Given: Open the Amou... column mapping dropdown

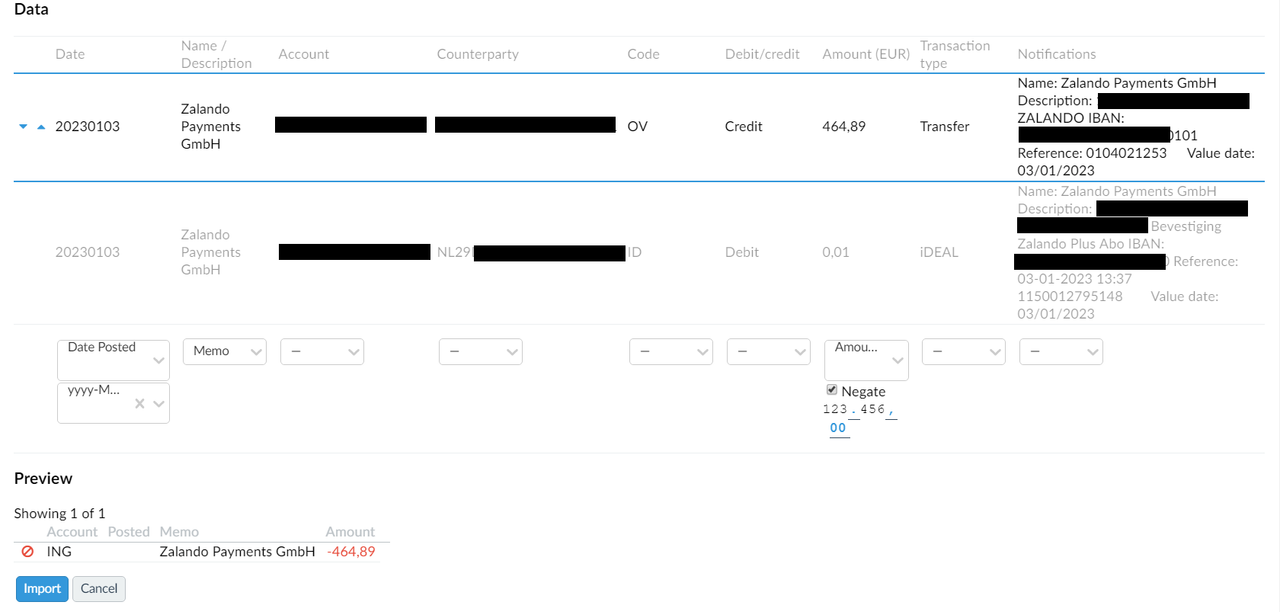Looking at the screenshot, I should click(866, 360).
